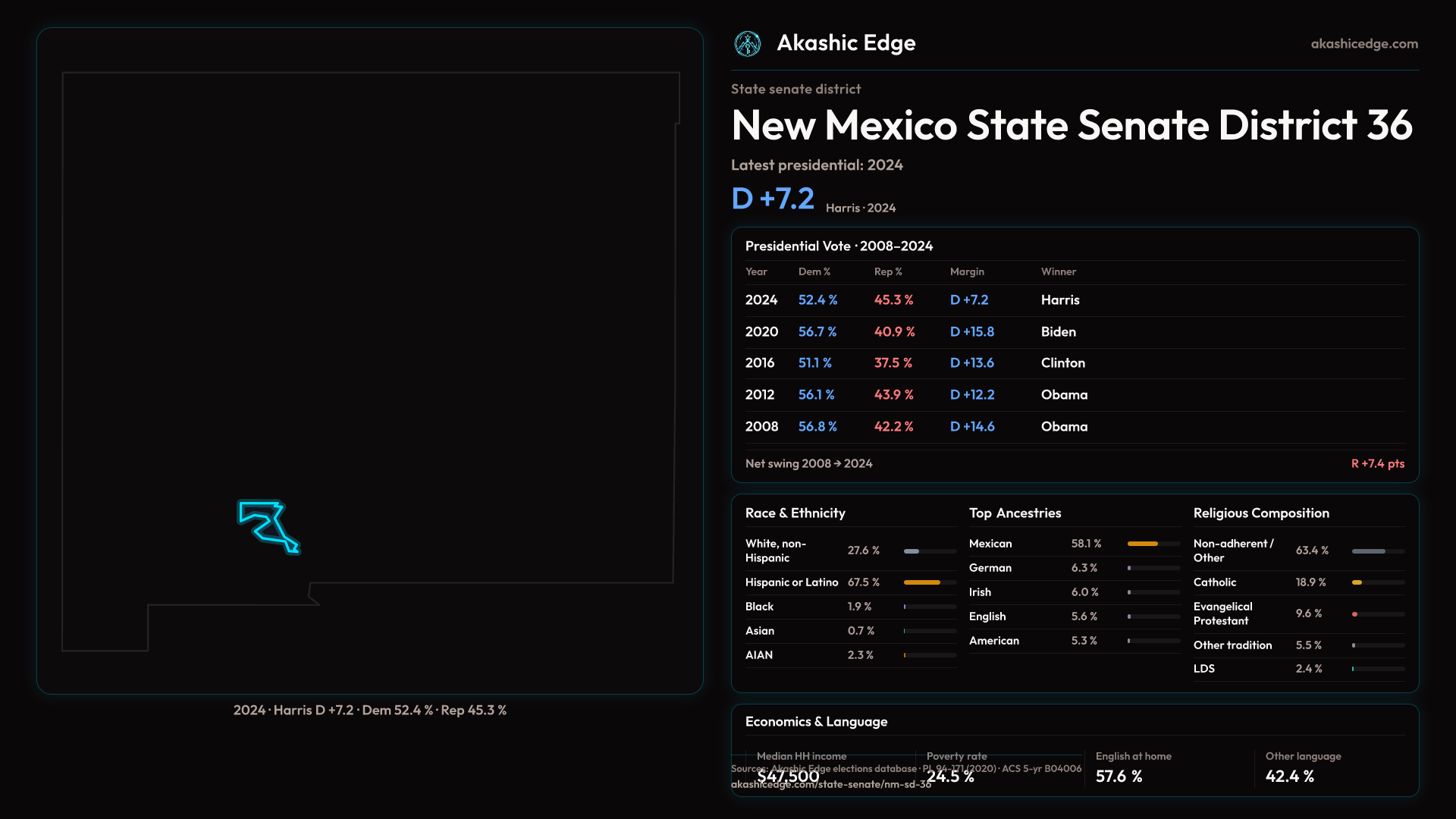Click the map caption with 2024 Harris result
Image resolution: width=1456 pixels, height=819 pixels.
click(369, 711)
